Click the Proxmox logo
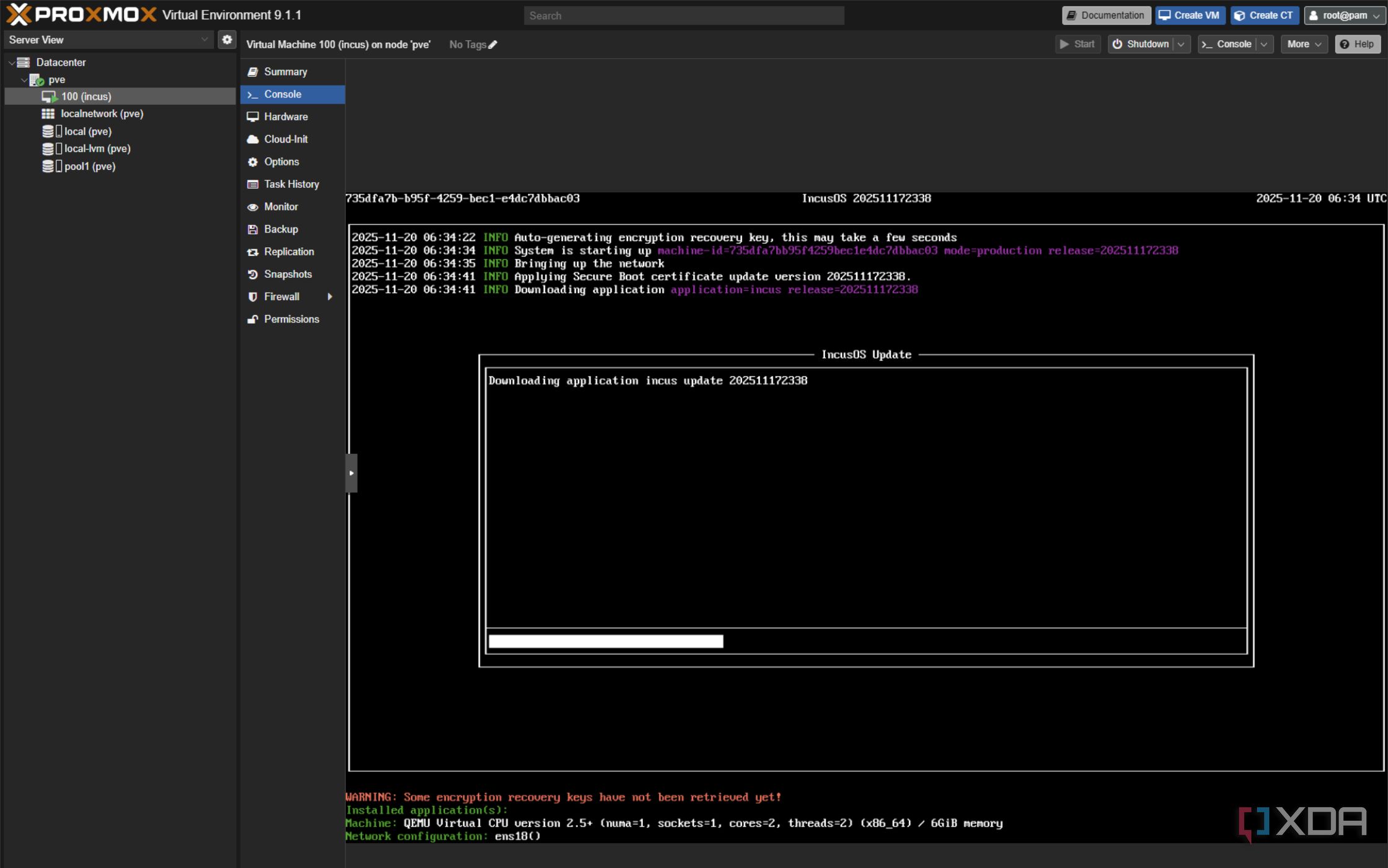 (x=81, y=15)
